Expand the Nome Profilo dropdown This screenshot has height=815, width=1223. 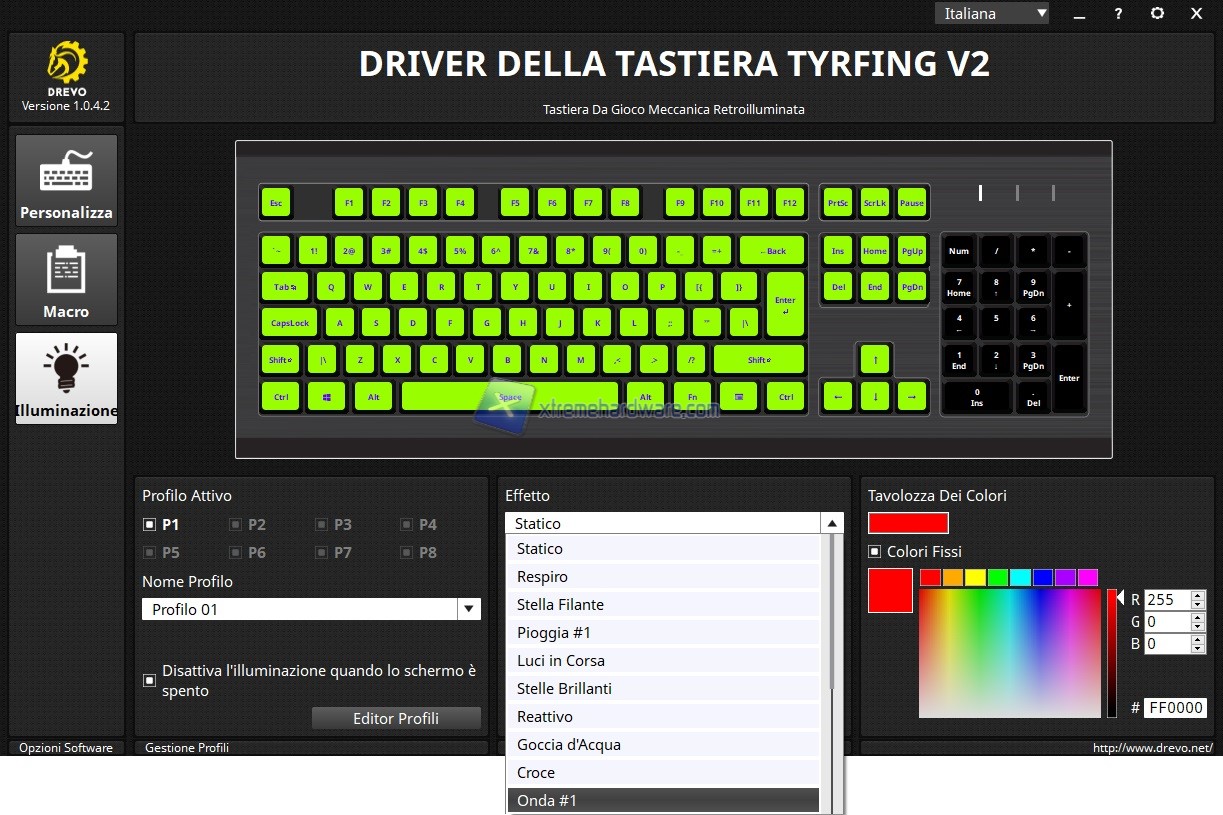click(468, 609)
